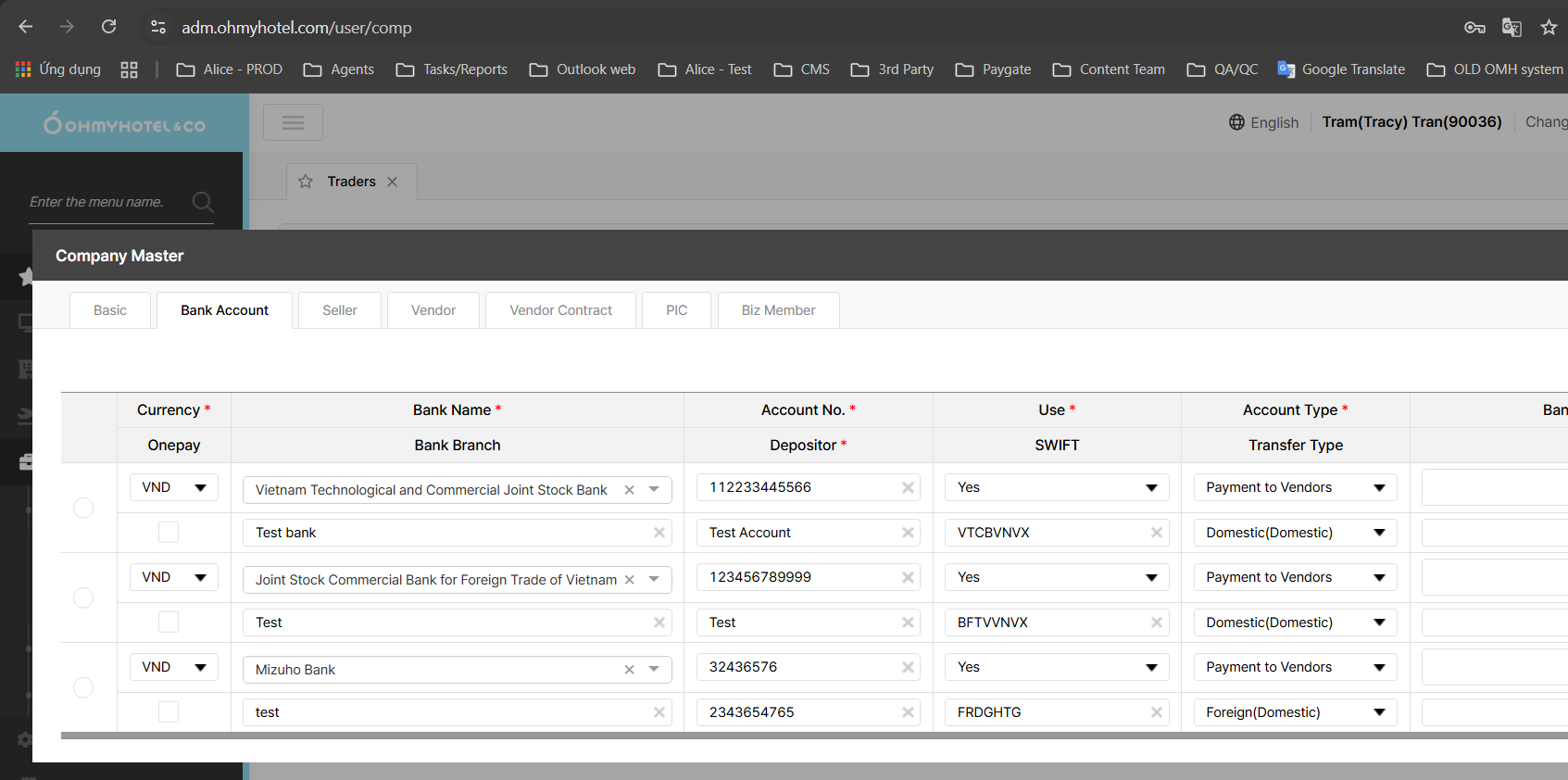The image size is (1568, 780).
Task: Open the Google Translate bookmark
Action: tap(1341, 69)
